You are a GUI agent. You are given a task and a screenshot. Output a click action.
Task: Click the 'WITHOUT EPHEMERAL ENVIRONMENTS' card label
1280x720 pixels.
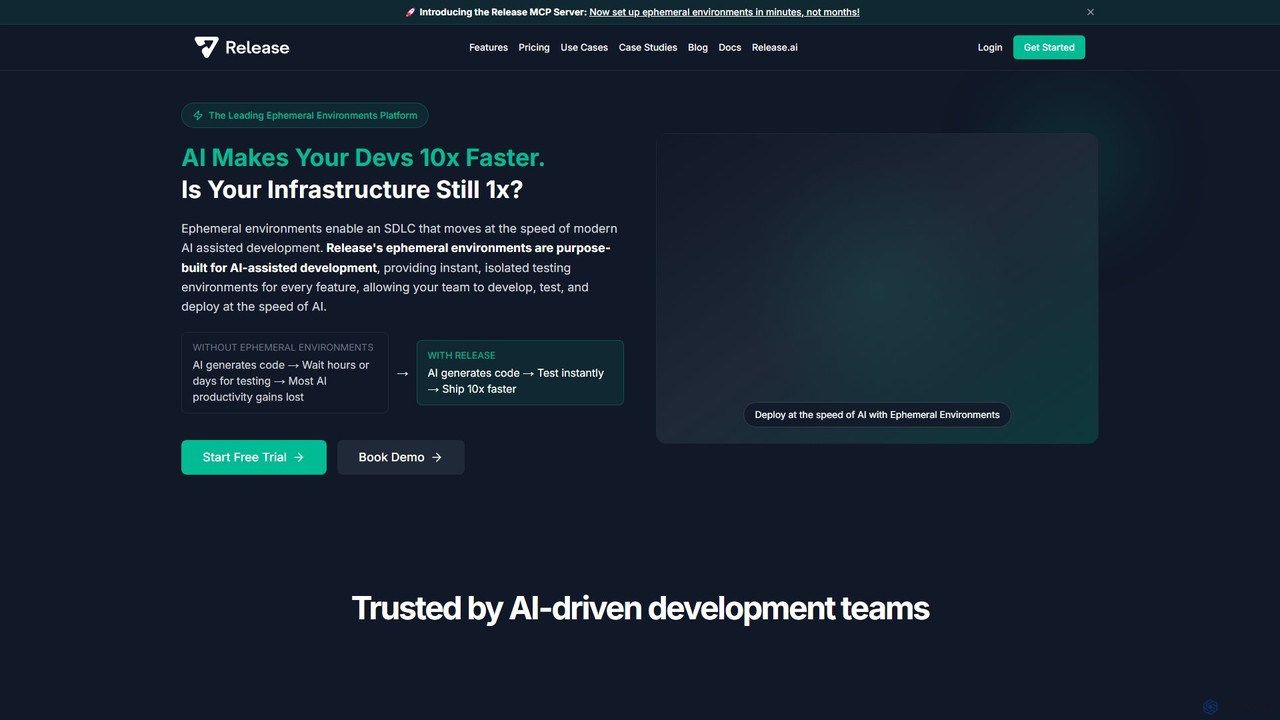(x=283, y=347)
